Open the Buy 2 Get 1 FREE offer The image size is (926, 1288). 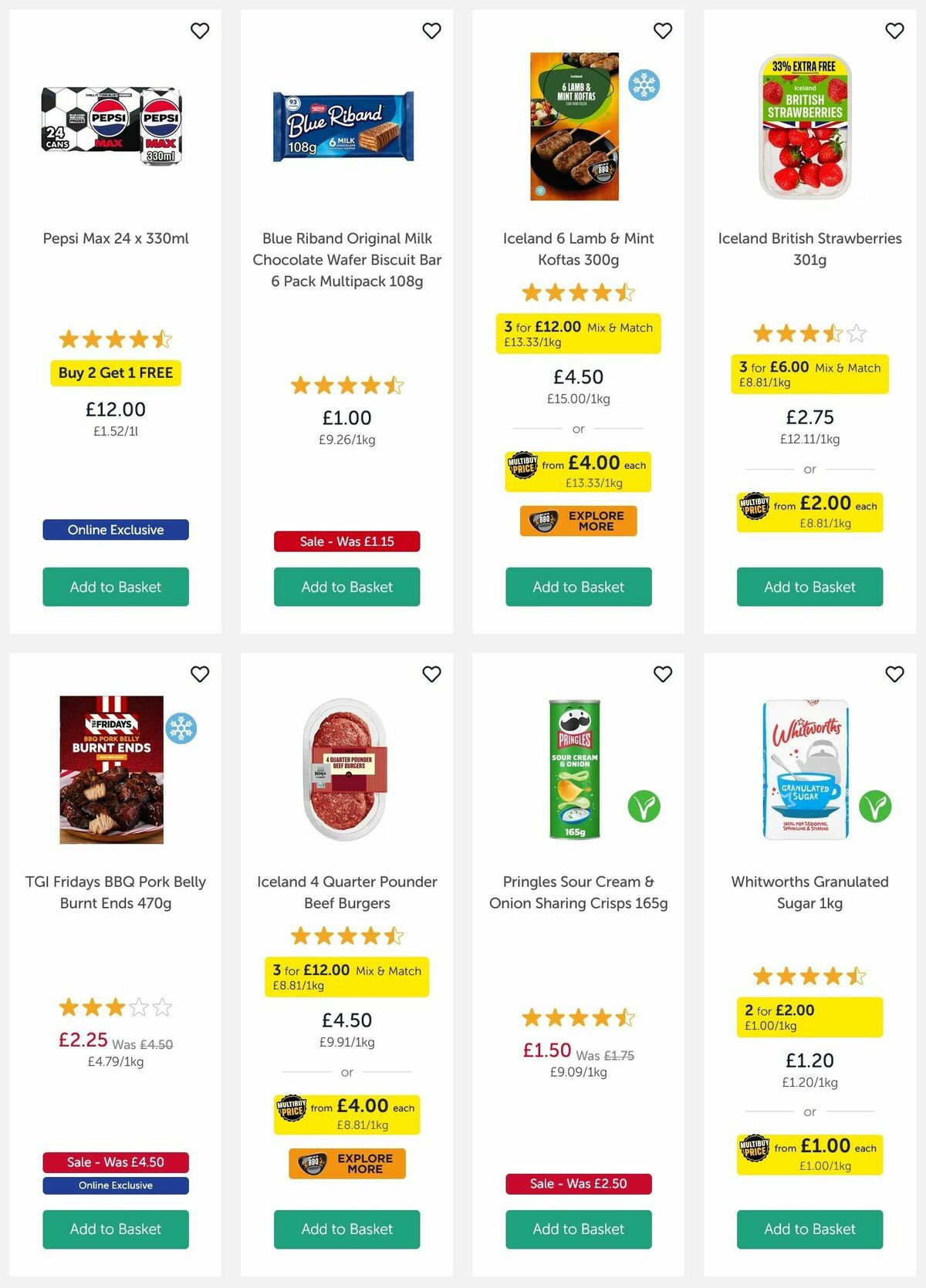pos(116,373)
